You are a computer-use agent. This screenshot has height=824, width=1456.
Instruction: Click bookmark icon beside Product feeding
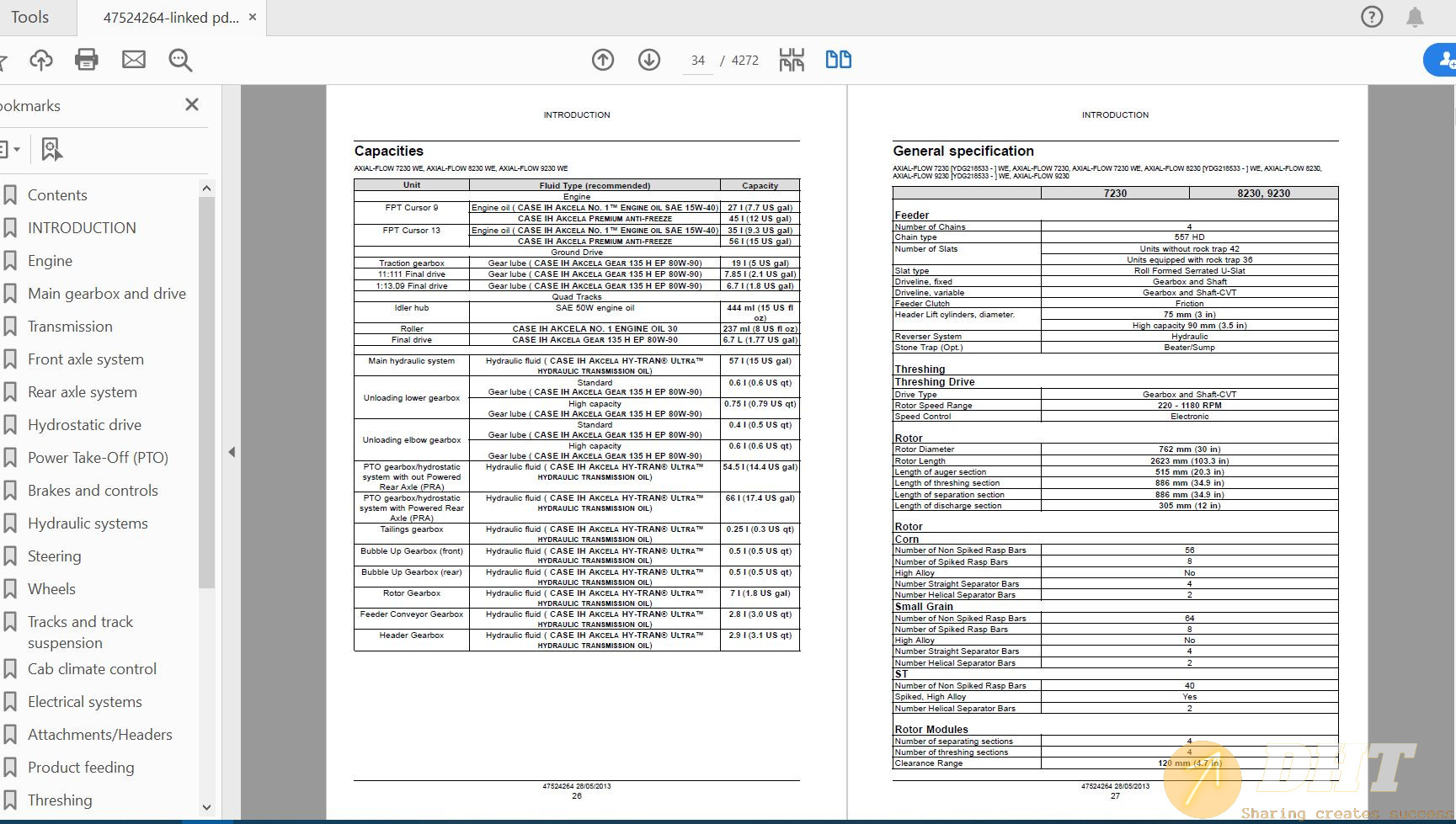[x=10, y=768]
